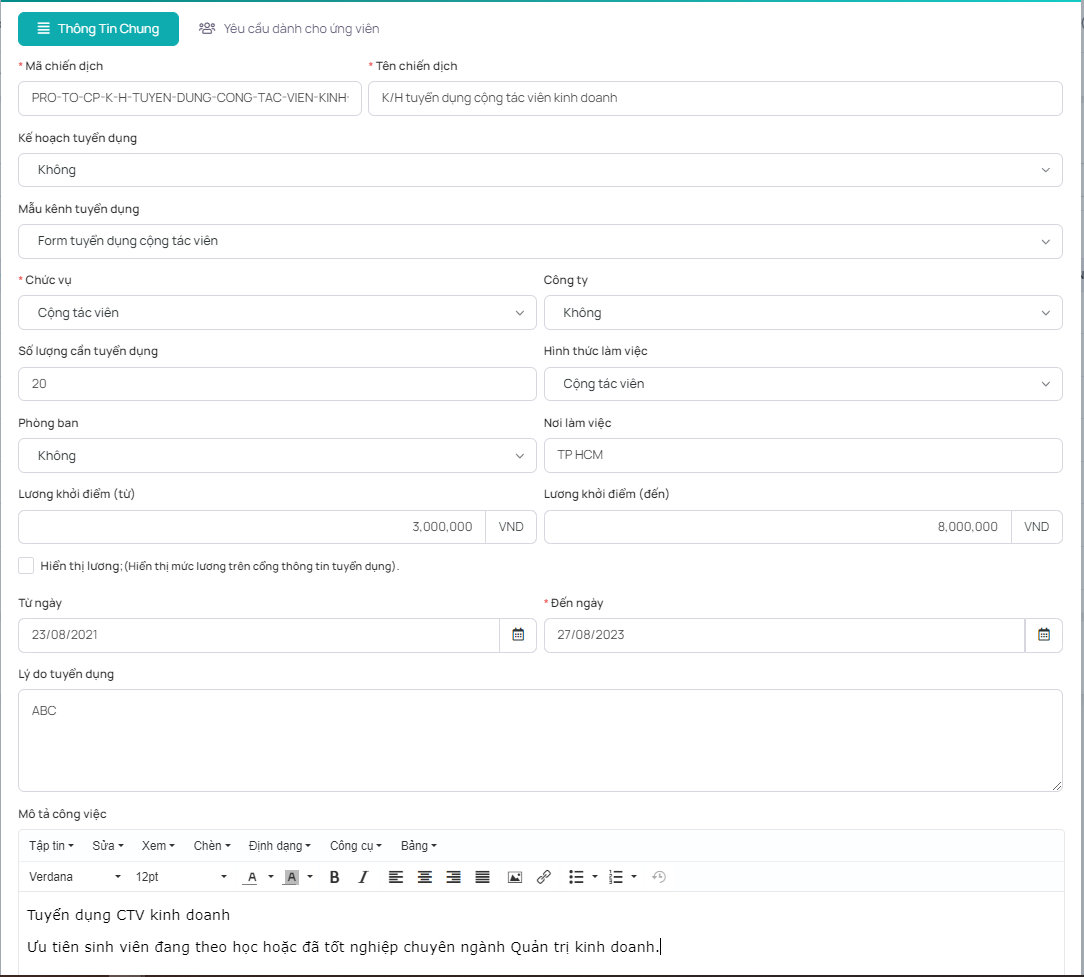
Task: Click the Nơi làm việc input field
Action: [x=802, y=455]
